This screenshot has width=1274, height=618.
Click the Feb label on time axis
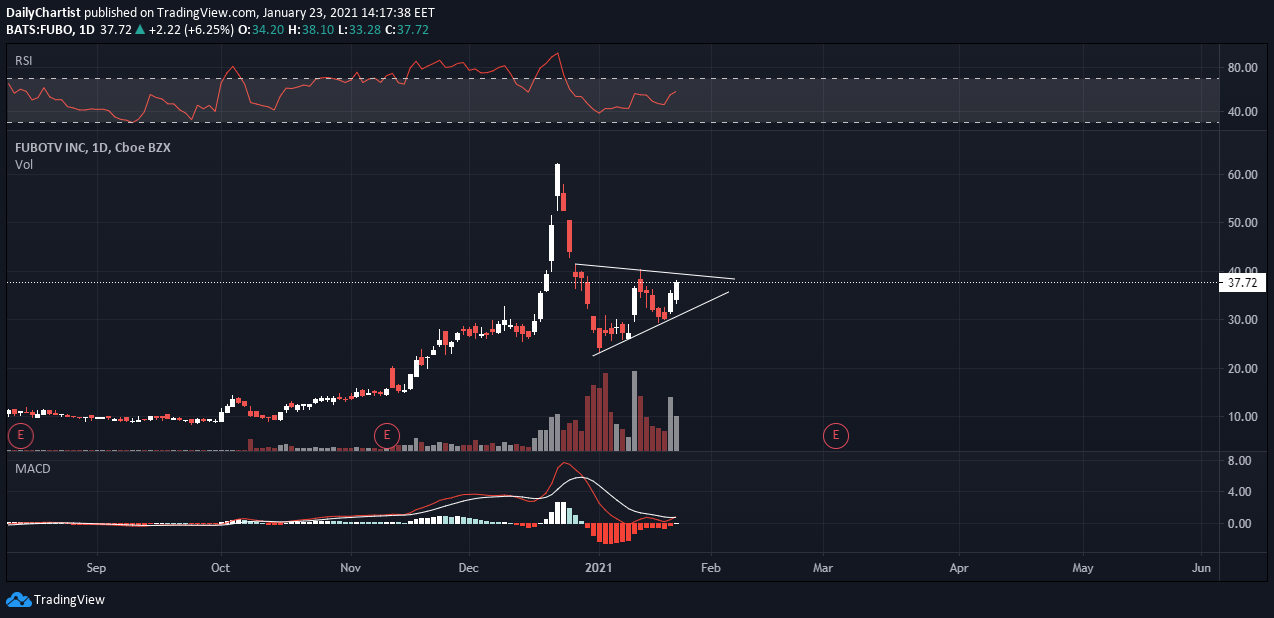coord(711,568)
